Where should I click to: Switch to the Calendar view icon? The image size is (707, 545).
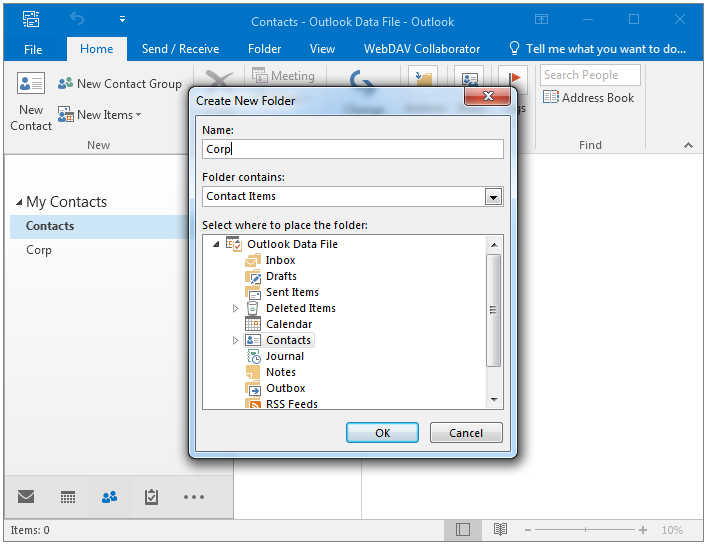tap(68, 497)
